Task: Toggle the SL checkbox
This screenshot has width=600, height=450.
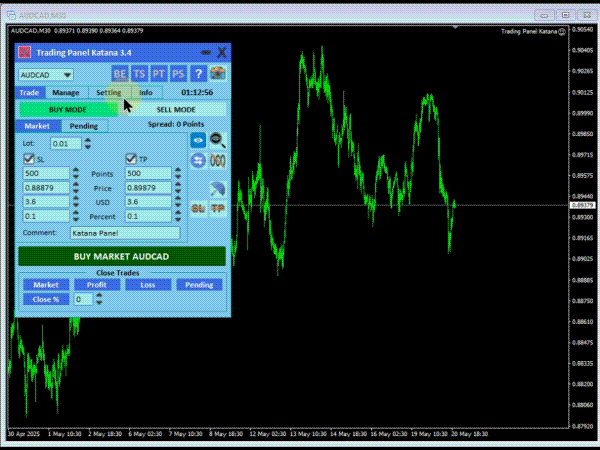Action: [x=29, y=158]
